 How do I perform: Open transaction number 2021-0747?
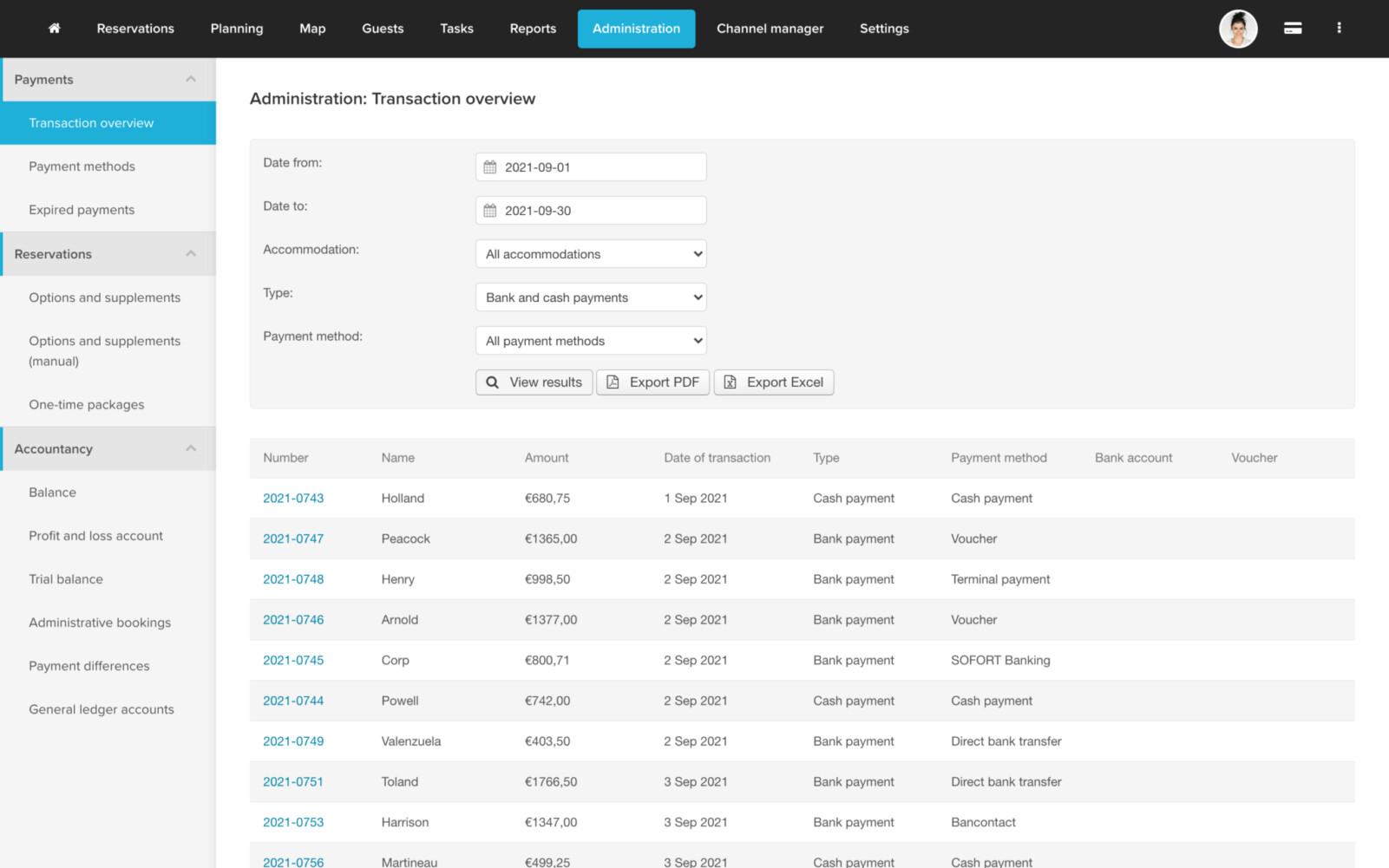click(x=293, y=538)
